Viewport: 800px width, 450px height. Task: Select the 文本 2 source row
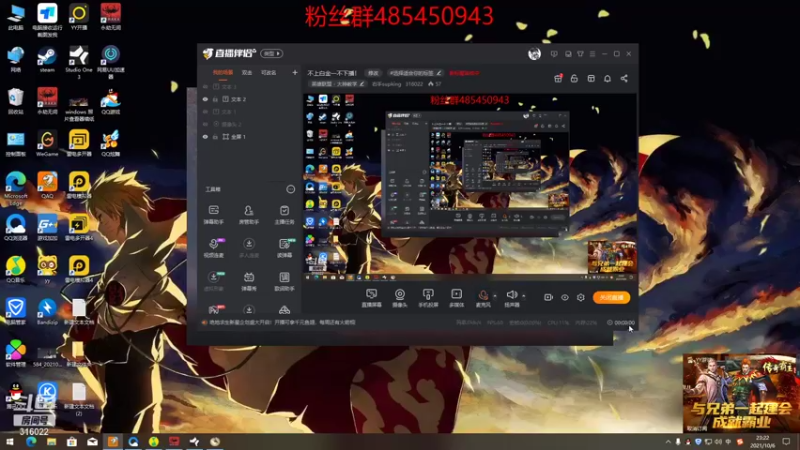[x=250, y=99]
